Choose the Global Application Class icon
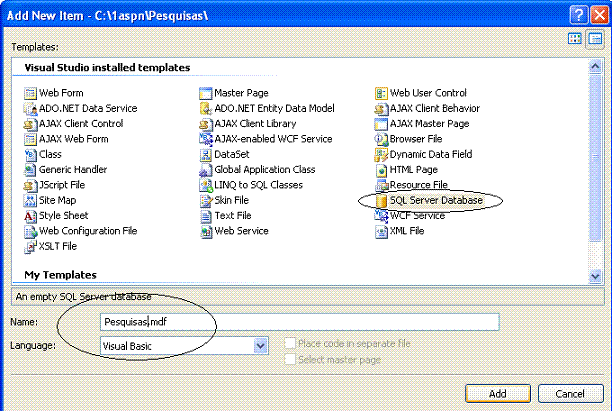Image resolution: width=612 pixels, height=411 pixels. 206,170
